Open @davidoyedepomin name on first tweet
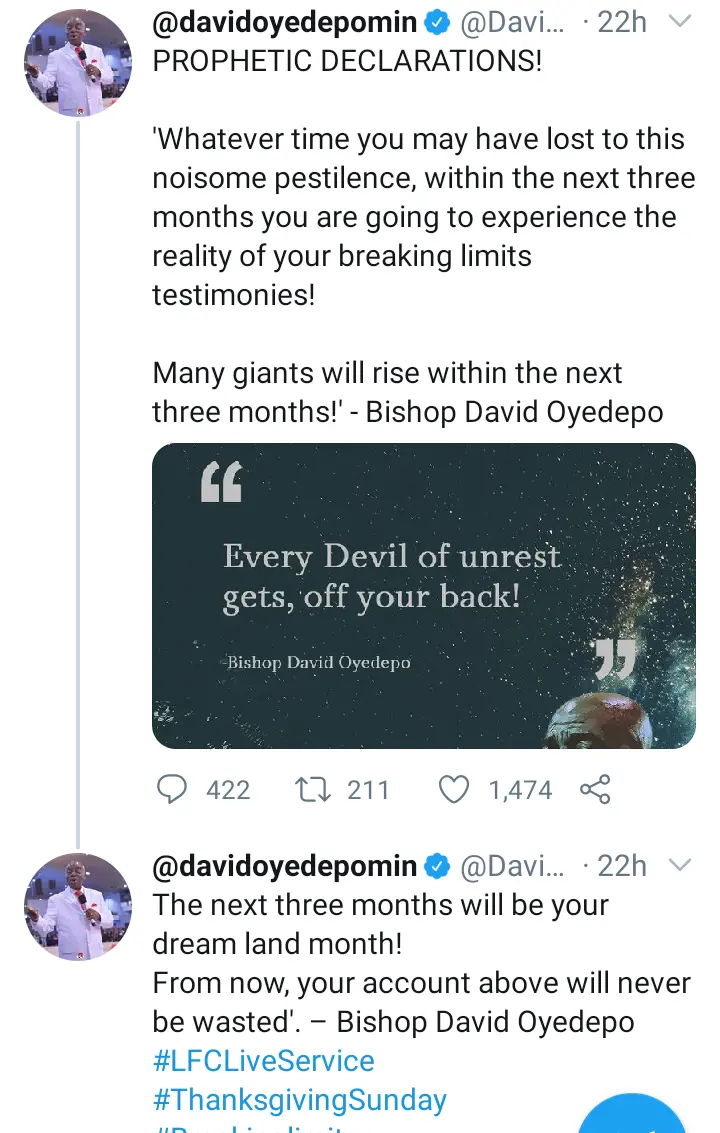The width and height of the screenshot is (720, 1133). 284,21
